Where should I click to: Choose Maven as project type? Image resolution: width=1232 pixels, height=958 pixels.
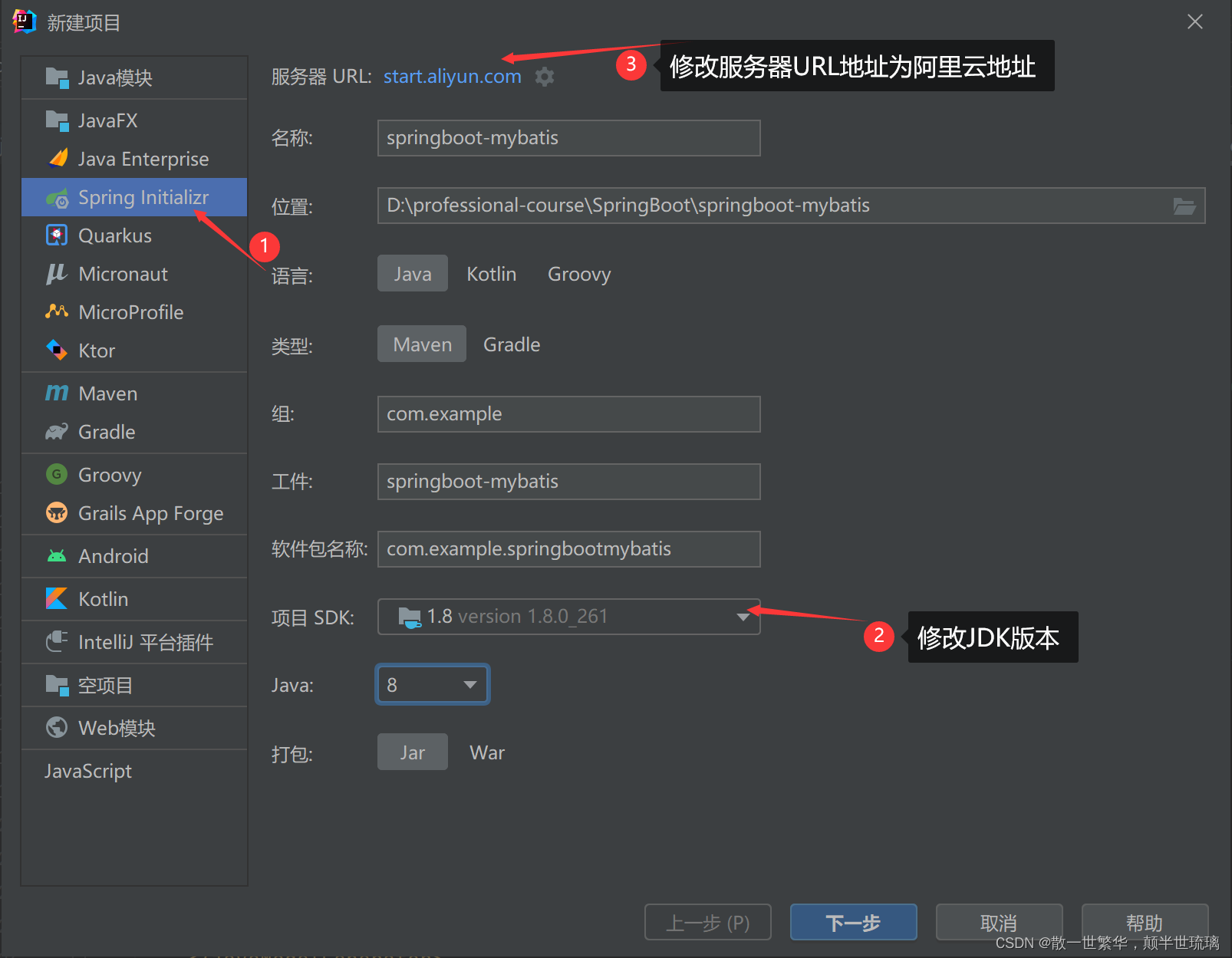[x=422, y=344]
